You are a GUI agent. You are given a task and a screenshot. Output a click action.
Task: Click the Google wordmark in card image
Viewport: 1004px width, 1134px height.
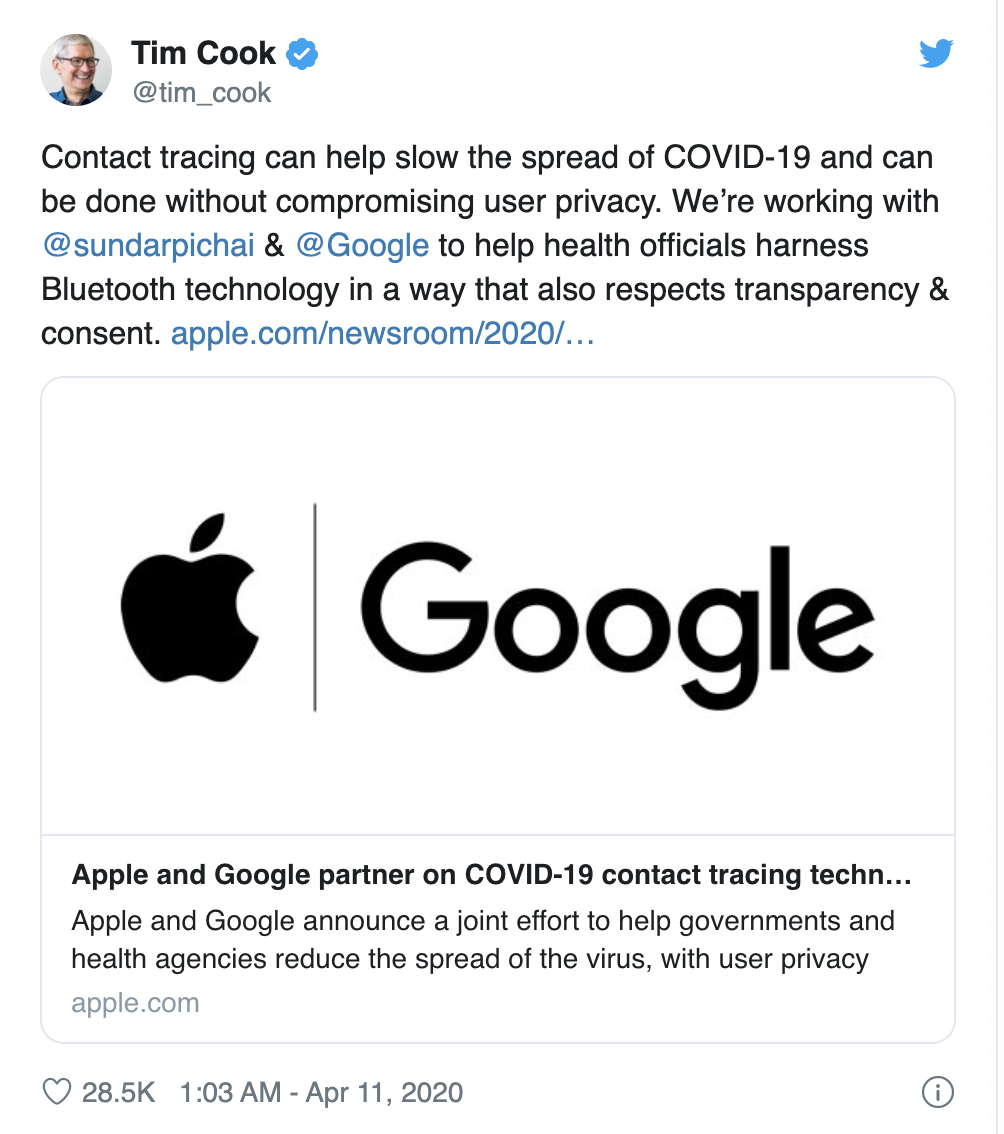(x=615, y=612)
